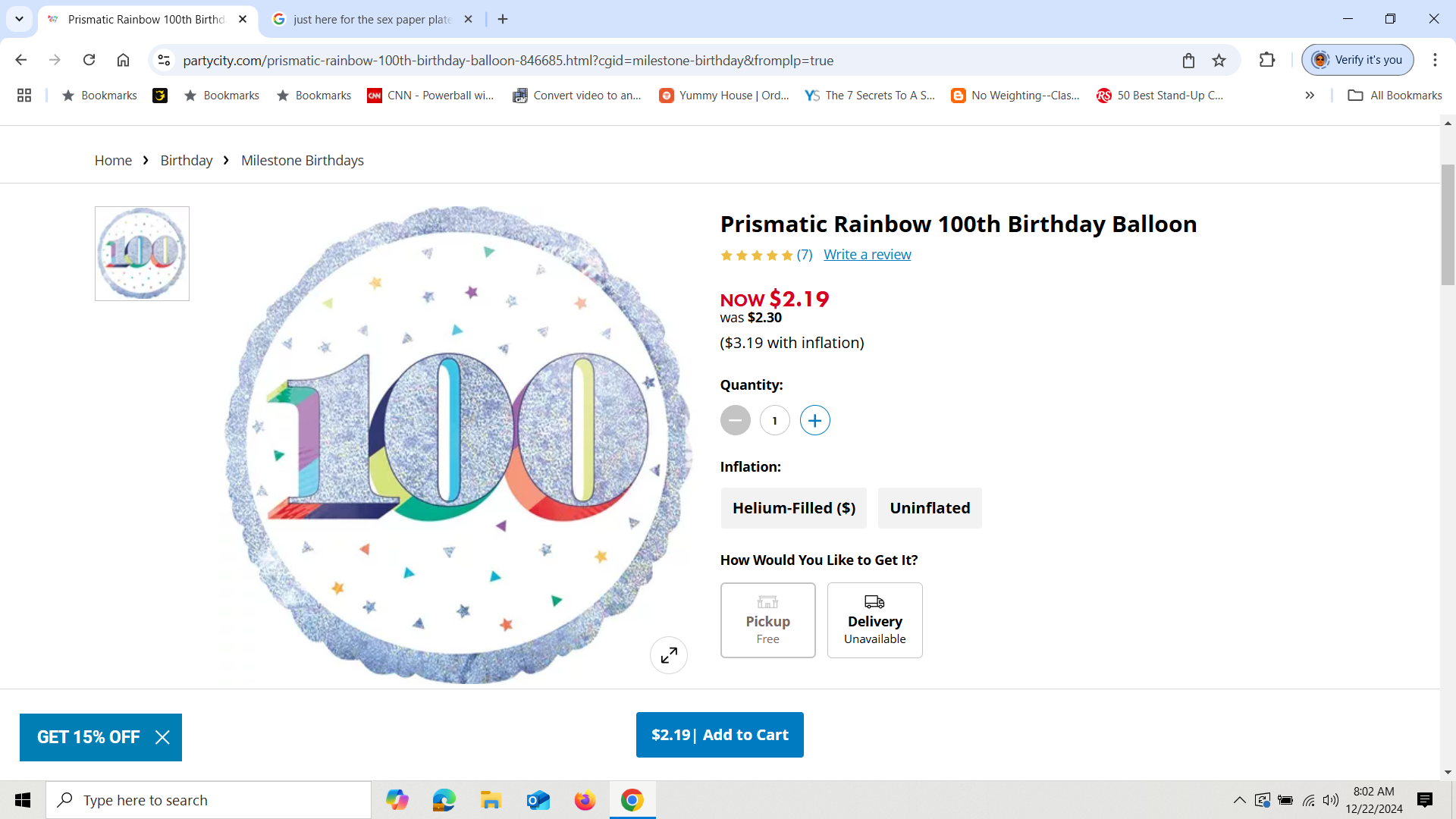The image size is (1456, 819).
Task: Click the Write a review link
Action: (867, 255)
